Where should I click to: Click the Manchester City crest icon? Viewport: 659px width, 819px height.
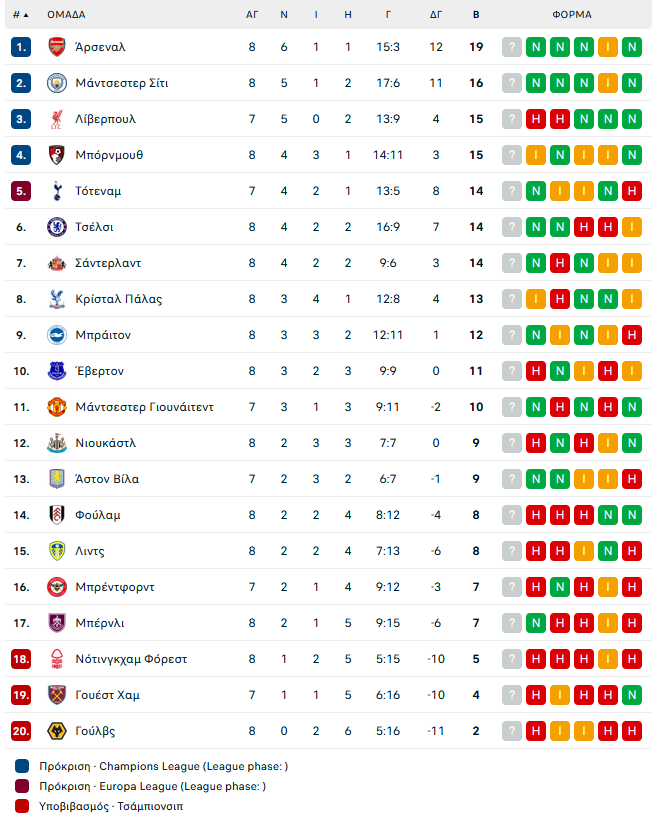click(x=57, y=83)
